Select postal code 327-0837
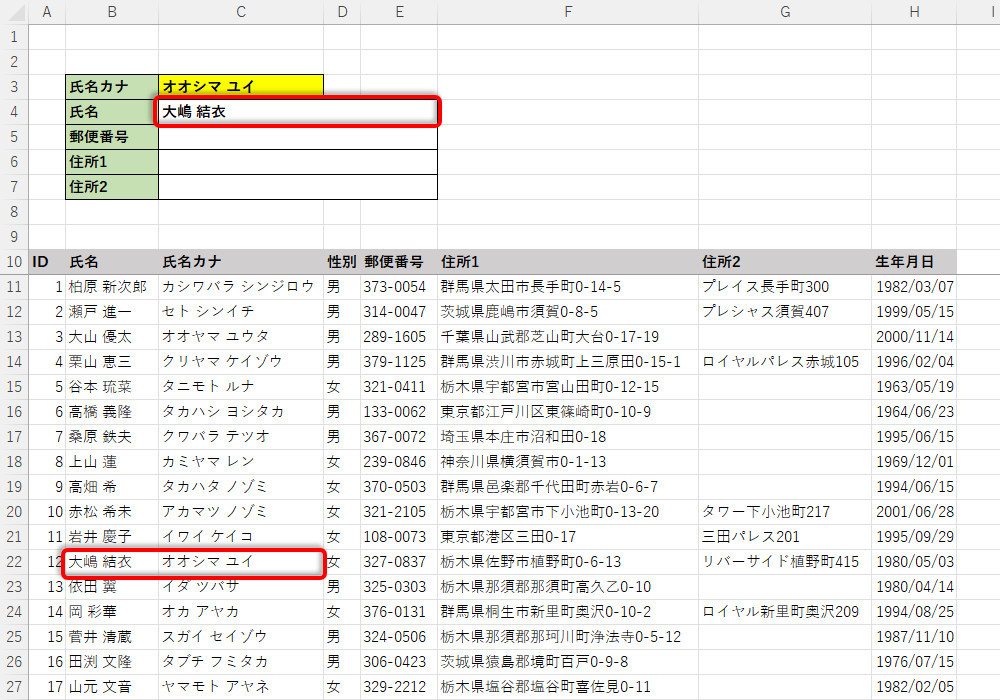 click(399, 562)
